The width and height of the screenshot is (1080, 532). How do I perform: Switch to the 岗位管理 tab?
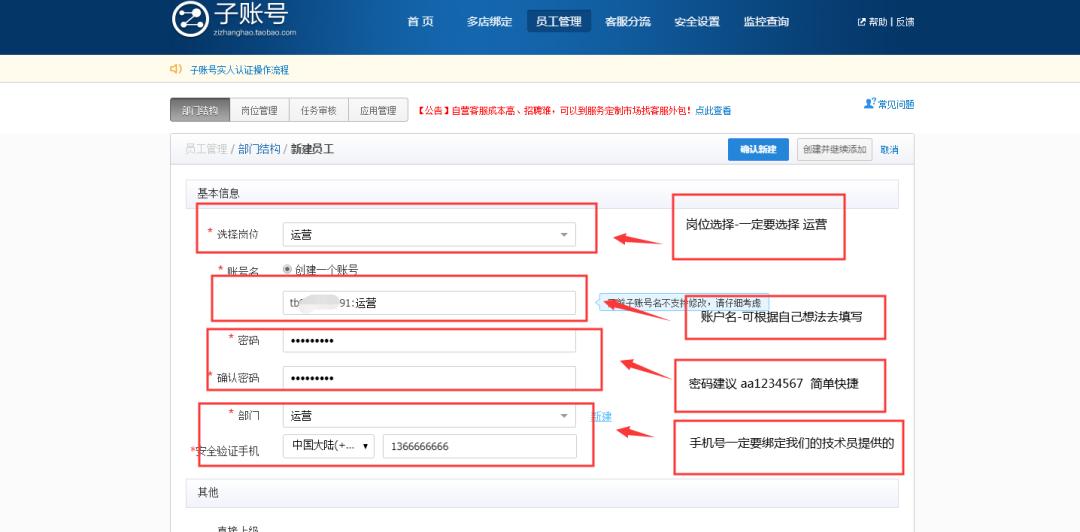[259, 110]
